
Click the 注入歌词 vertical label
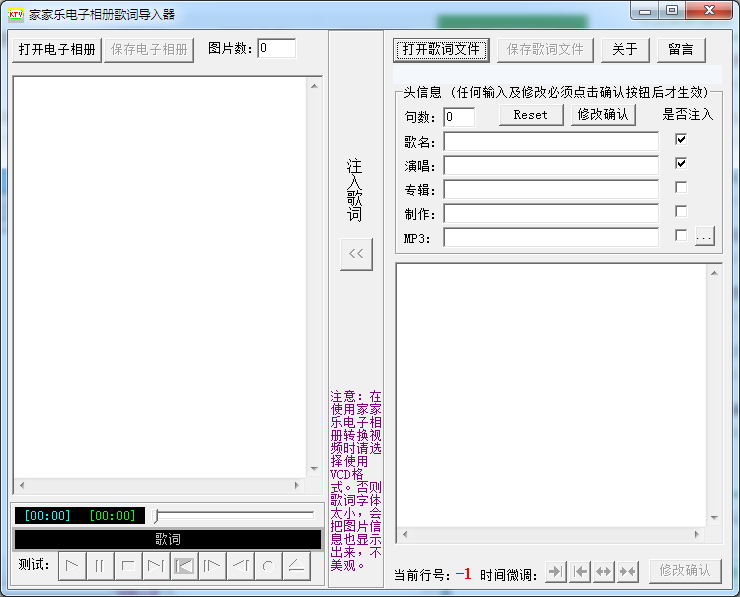pyautogui.click(x=354, y=190)
